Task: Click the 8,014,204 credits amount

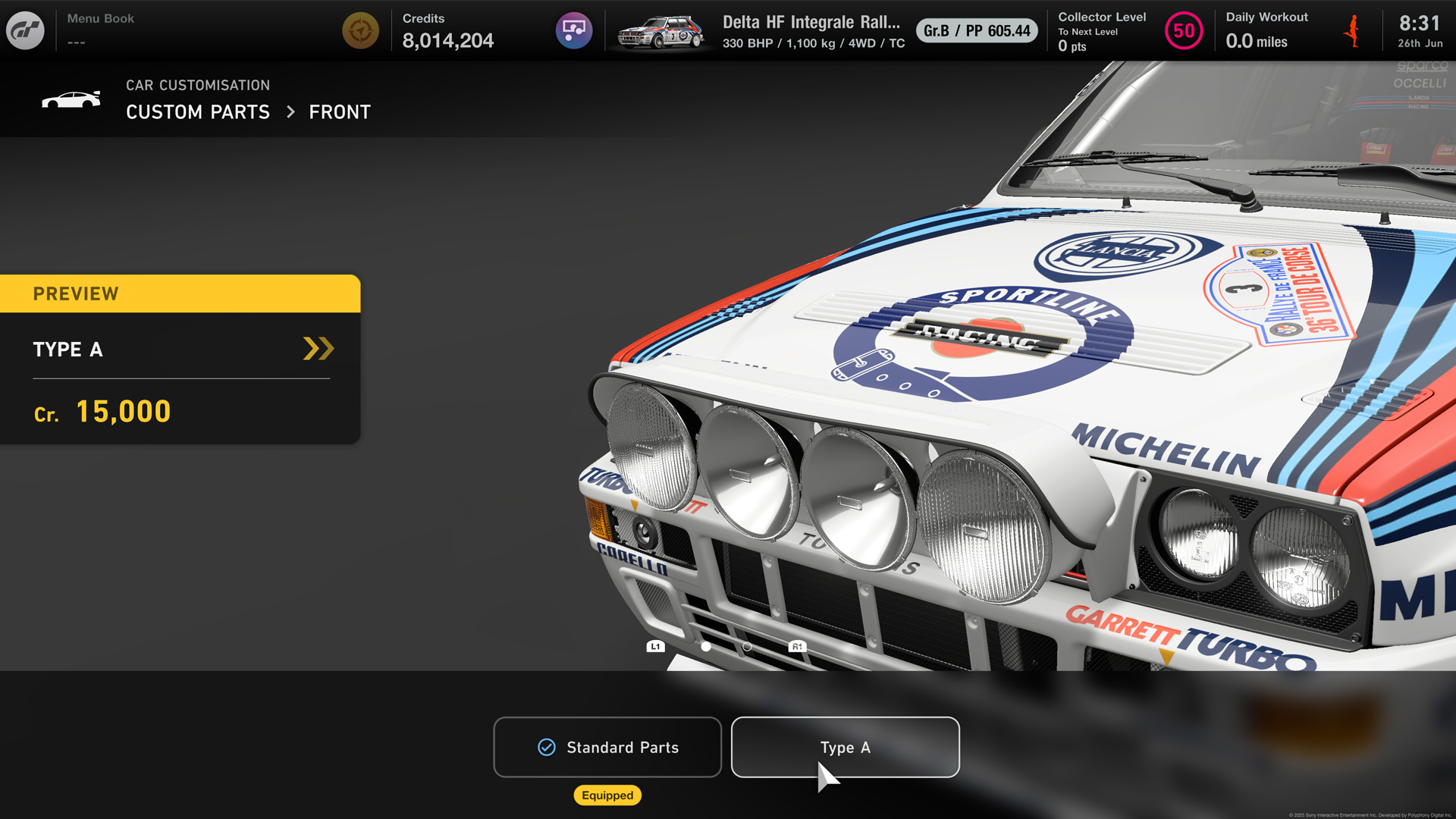Action: click(x=447, y=40)
